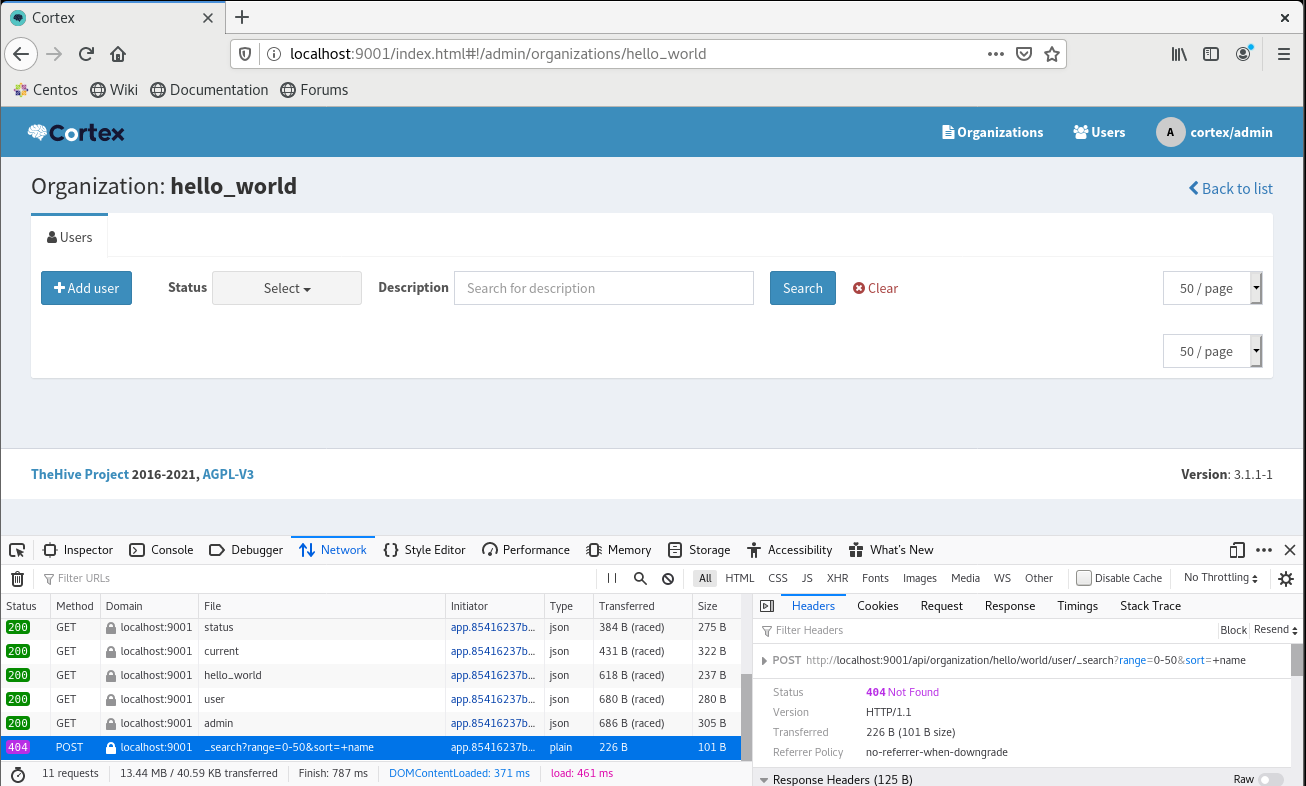Expand the POST request URL details
This screenshot has height=786, width=1306.
tap(765, 661)
